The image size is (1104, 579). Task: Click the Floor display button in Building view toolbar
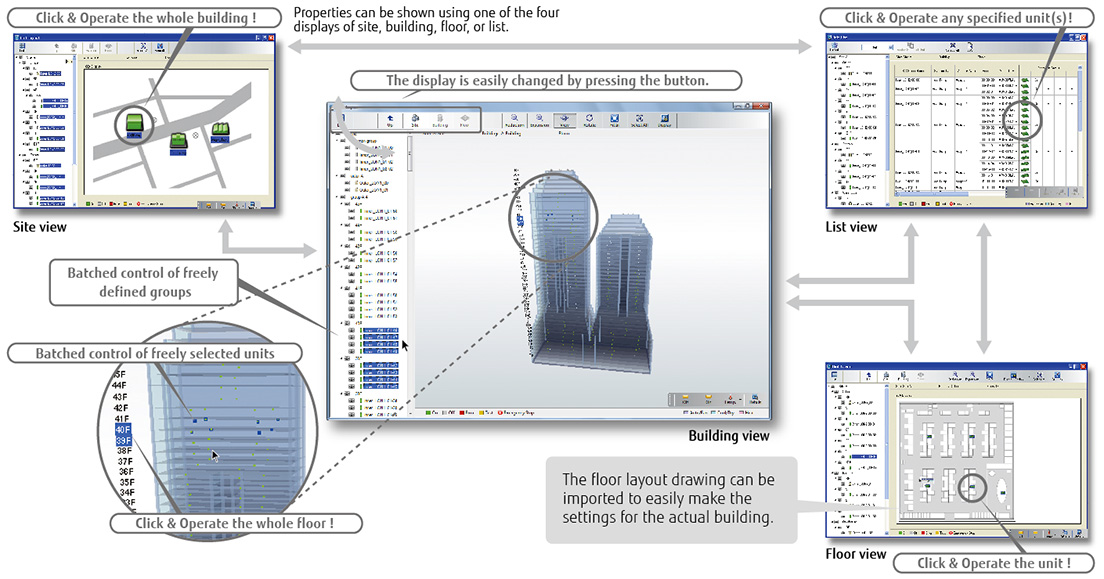[x=463, y=119]
